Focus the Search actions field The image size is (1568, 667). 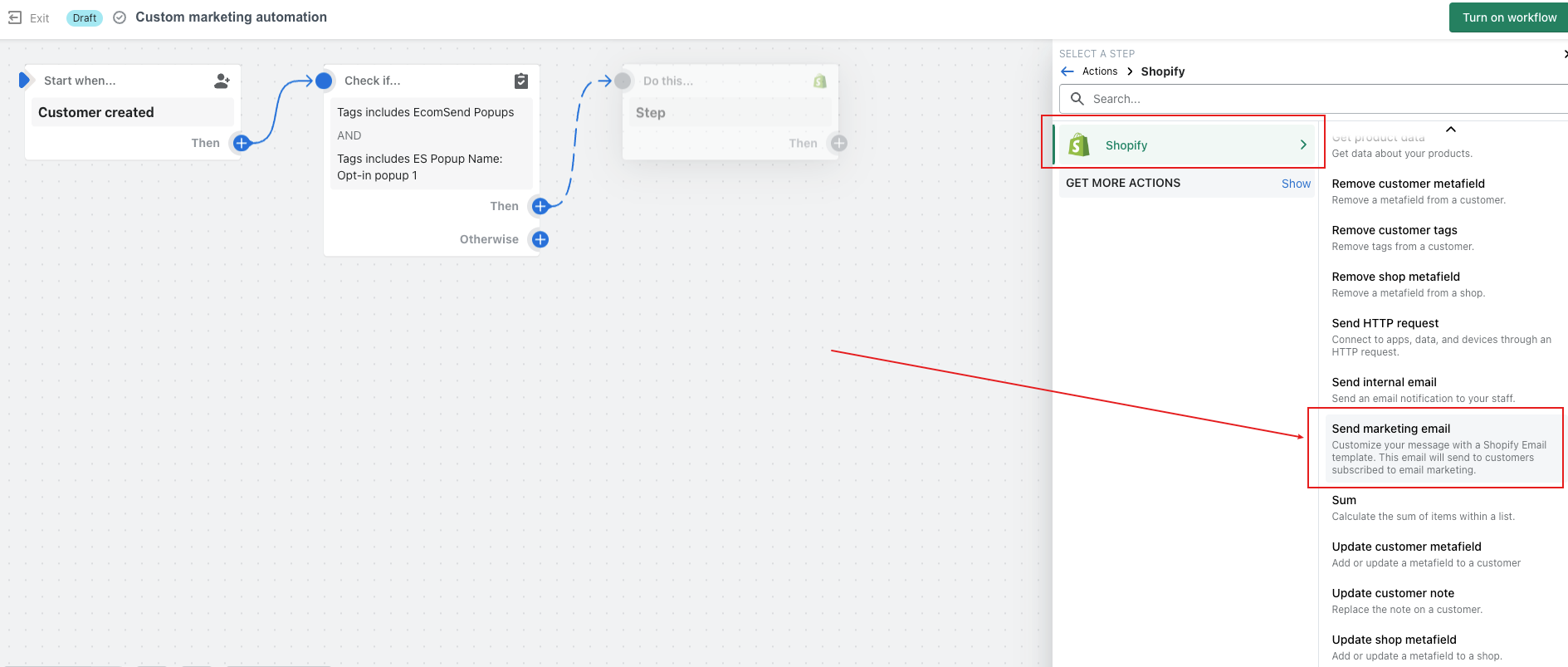[x=1313, y=99]
